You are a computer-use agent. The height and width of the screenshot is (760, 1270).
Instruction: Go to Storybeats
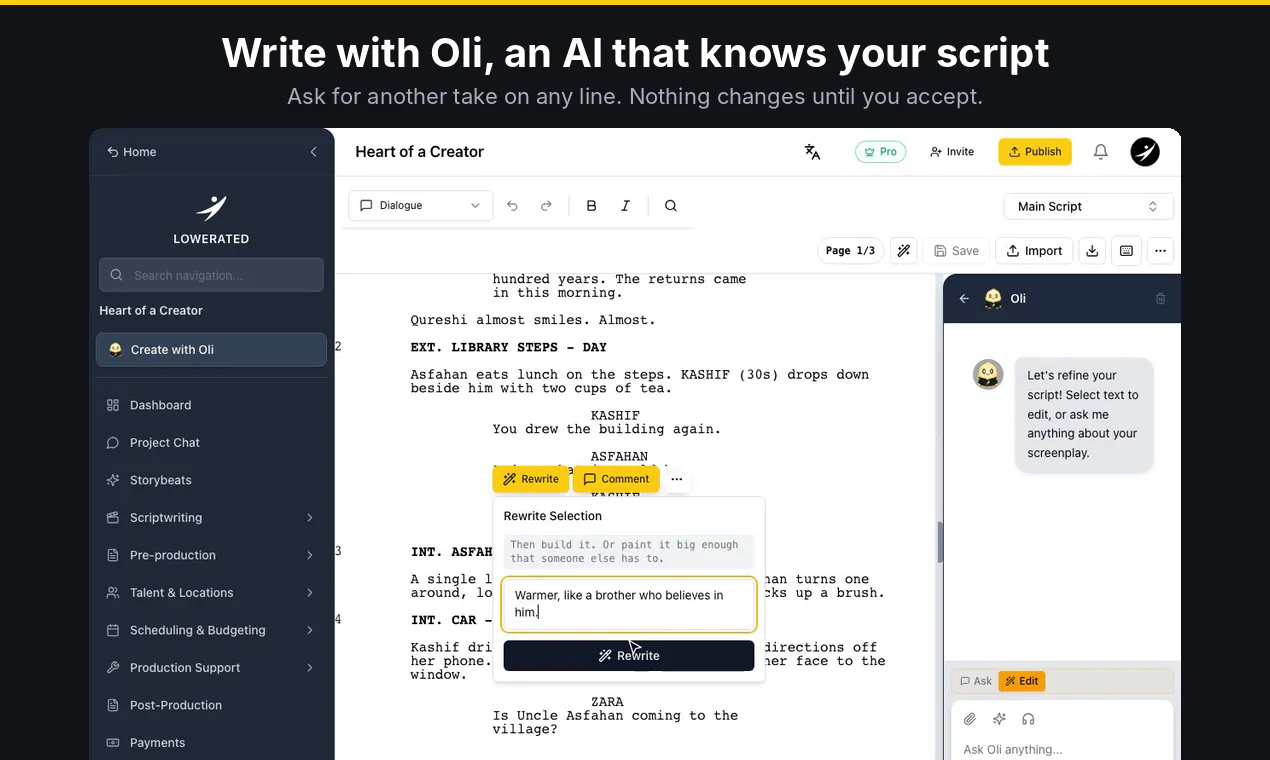[211, 480]
